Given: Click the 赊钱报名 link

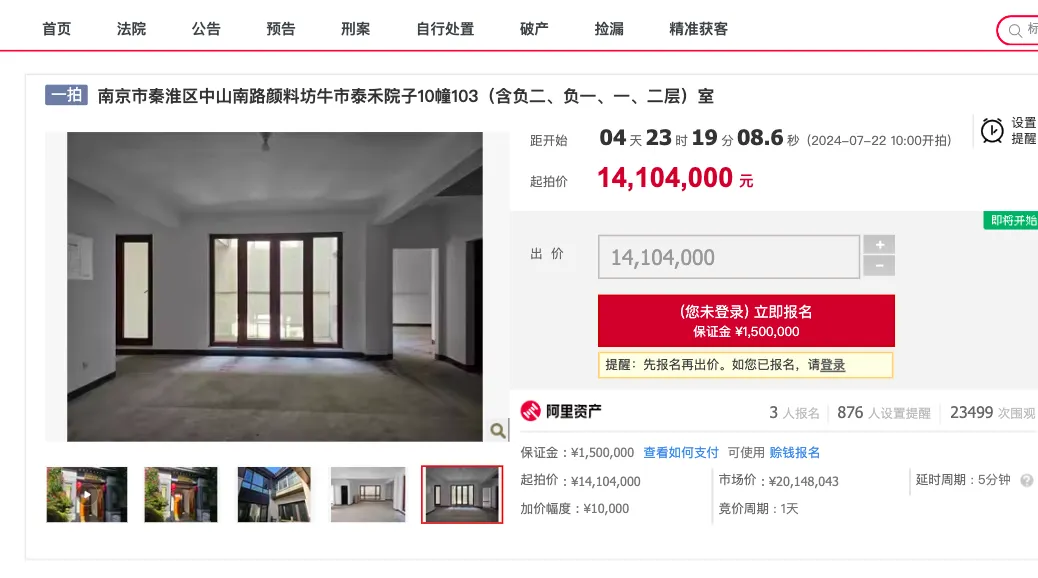Looking at the screenshot, I should [794, 453].
